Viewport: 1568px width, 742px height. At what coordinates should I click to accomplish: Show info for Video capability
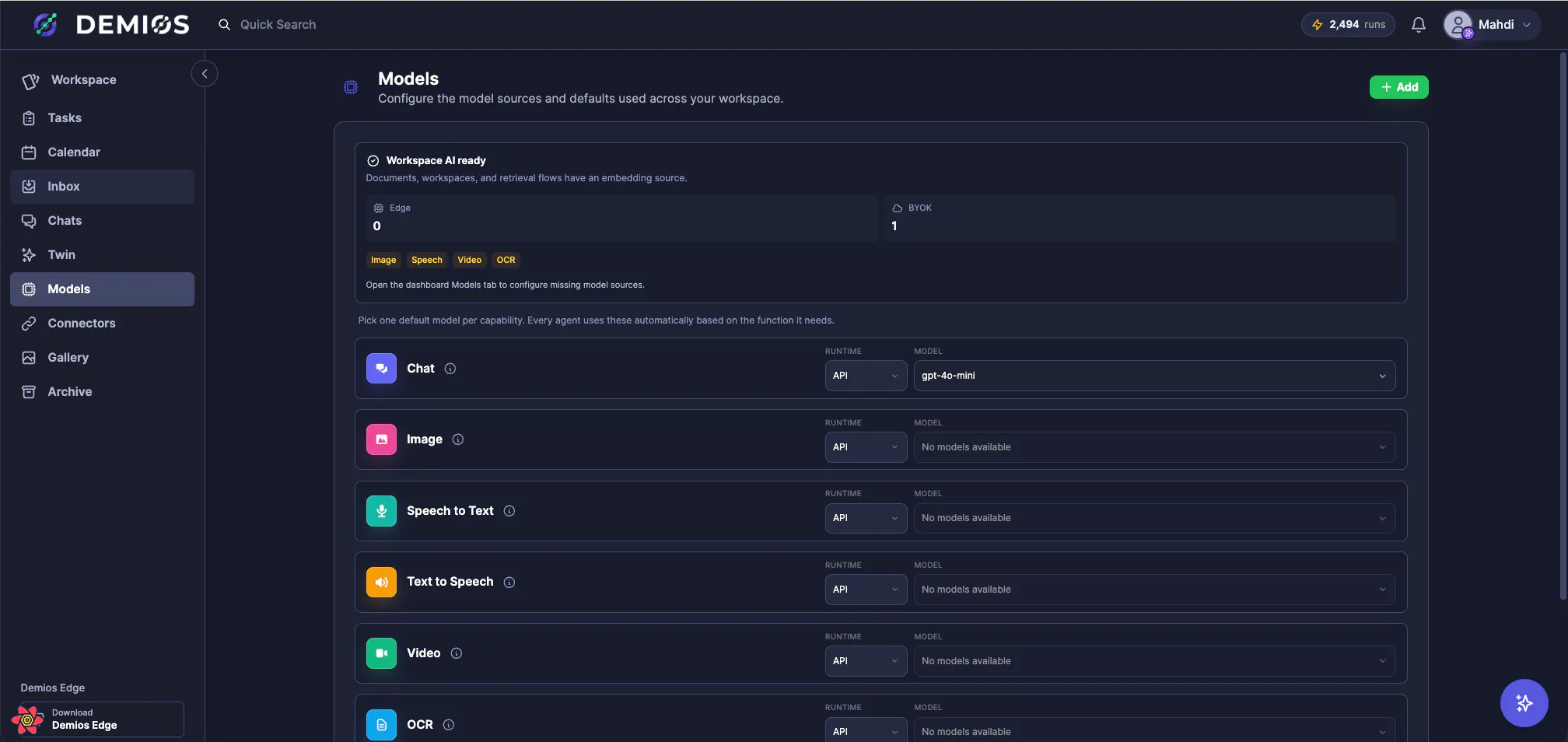pyautogui.click(x=456, y=653)
